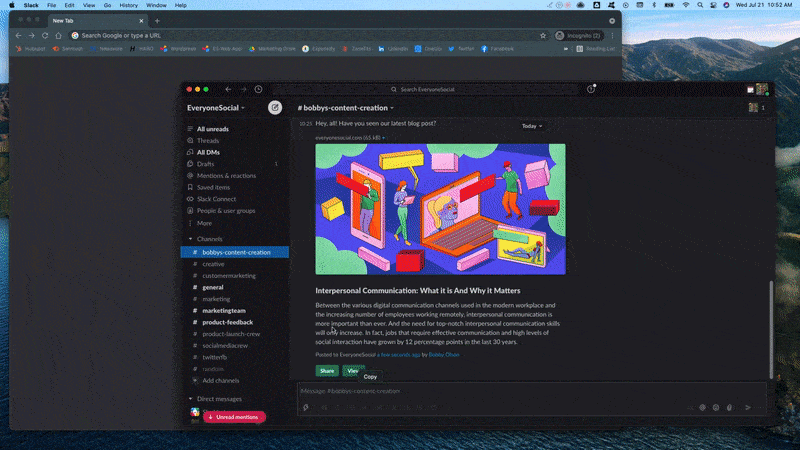Open emoji picker in message composer
The width and height of the screenshot is (800, 450).
716,408
